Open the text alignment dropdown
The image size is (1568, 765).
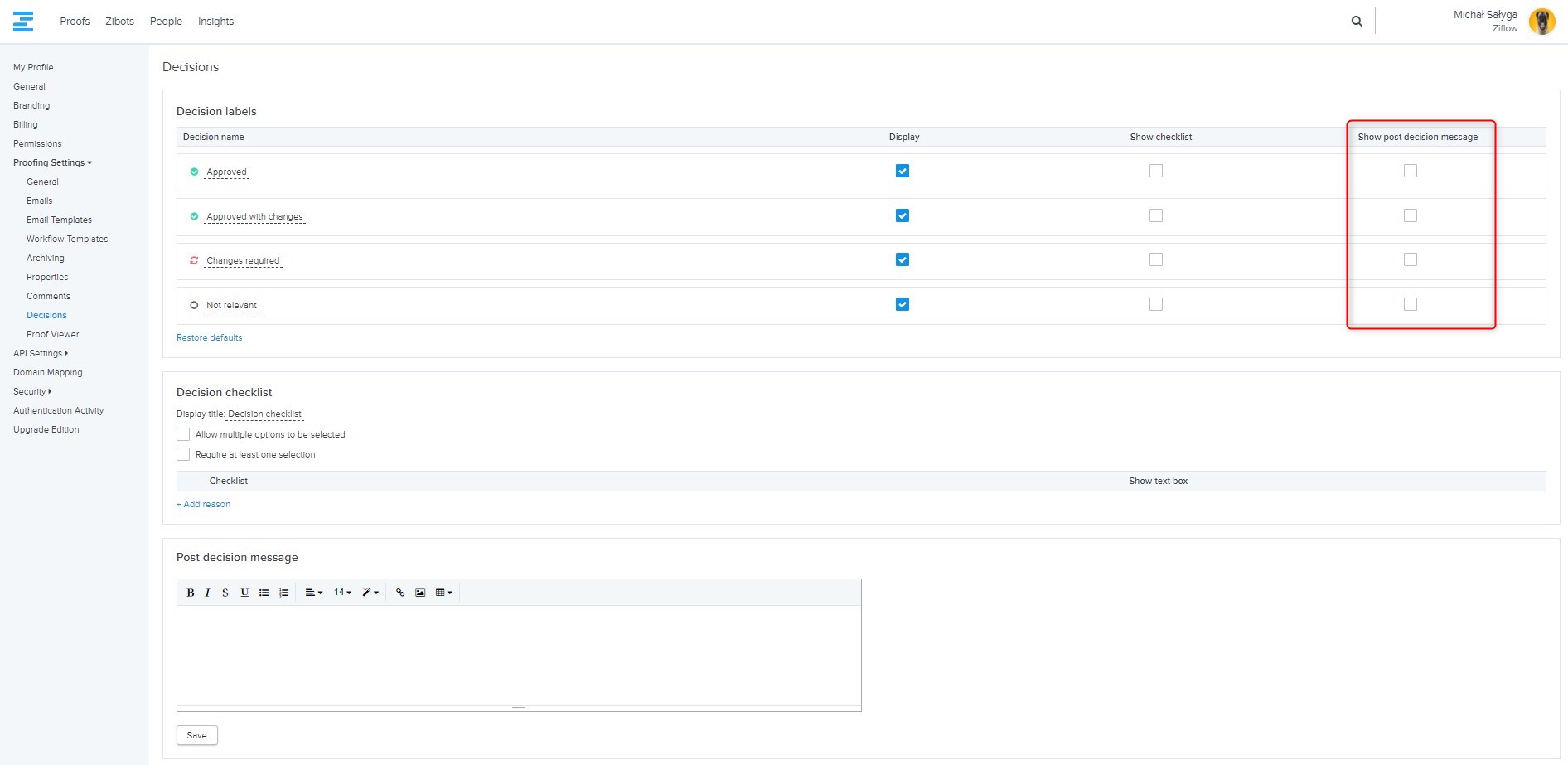coord(313,593)
